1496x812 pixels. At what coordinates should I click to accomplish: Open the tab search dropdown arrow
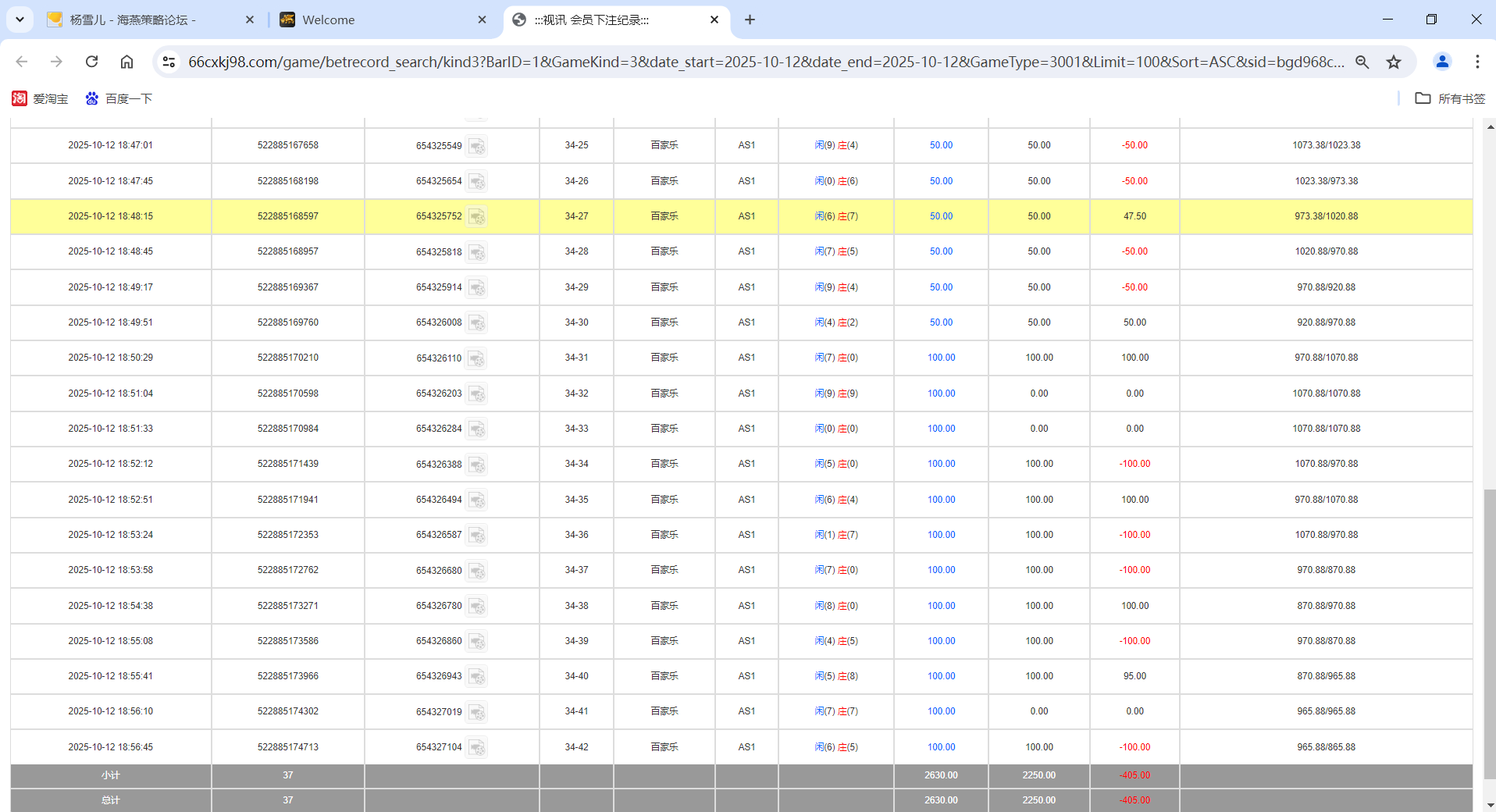click(20, 20)
